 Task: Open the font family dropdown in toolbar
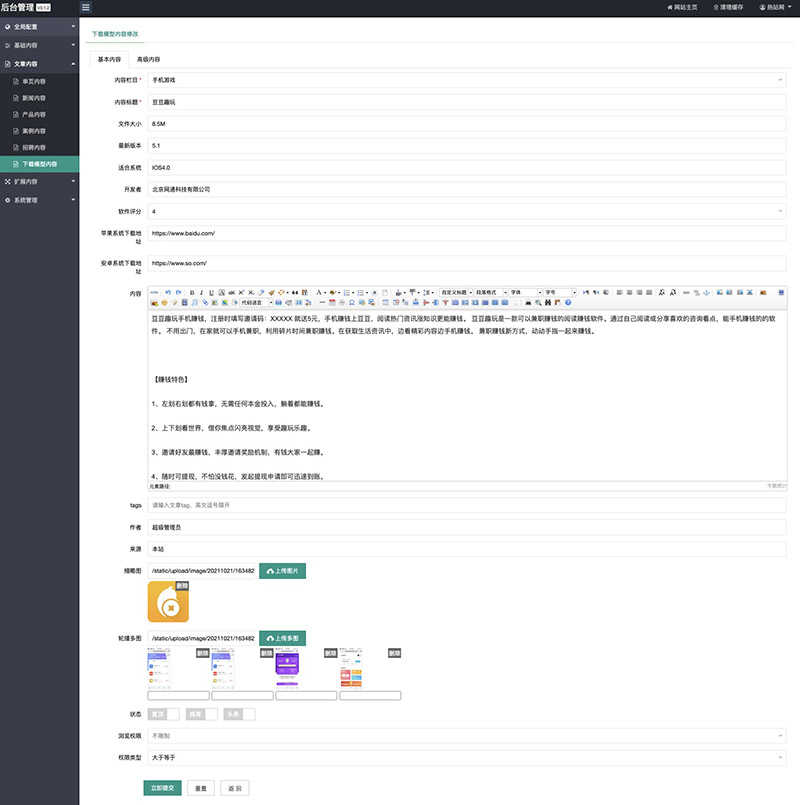[525, 292]
